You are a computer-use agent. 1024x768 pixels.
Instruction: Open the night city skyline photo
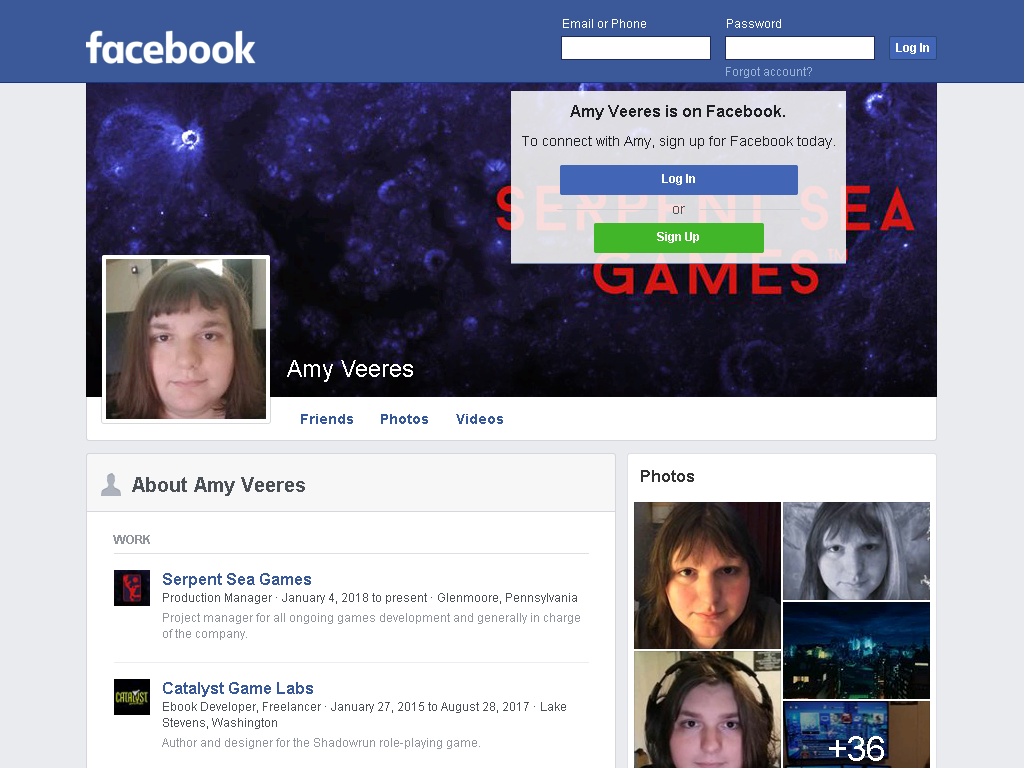click(x=856, y=650)
